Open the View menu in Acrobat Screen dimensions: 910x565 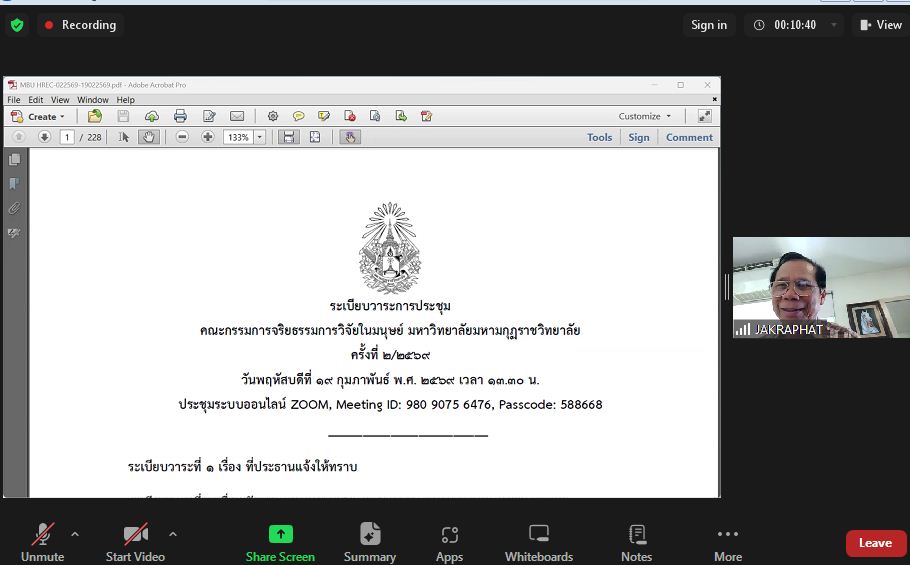(60, 100)
